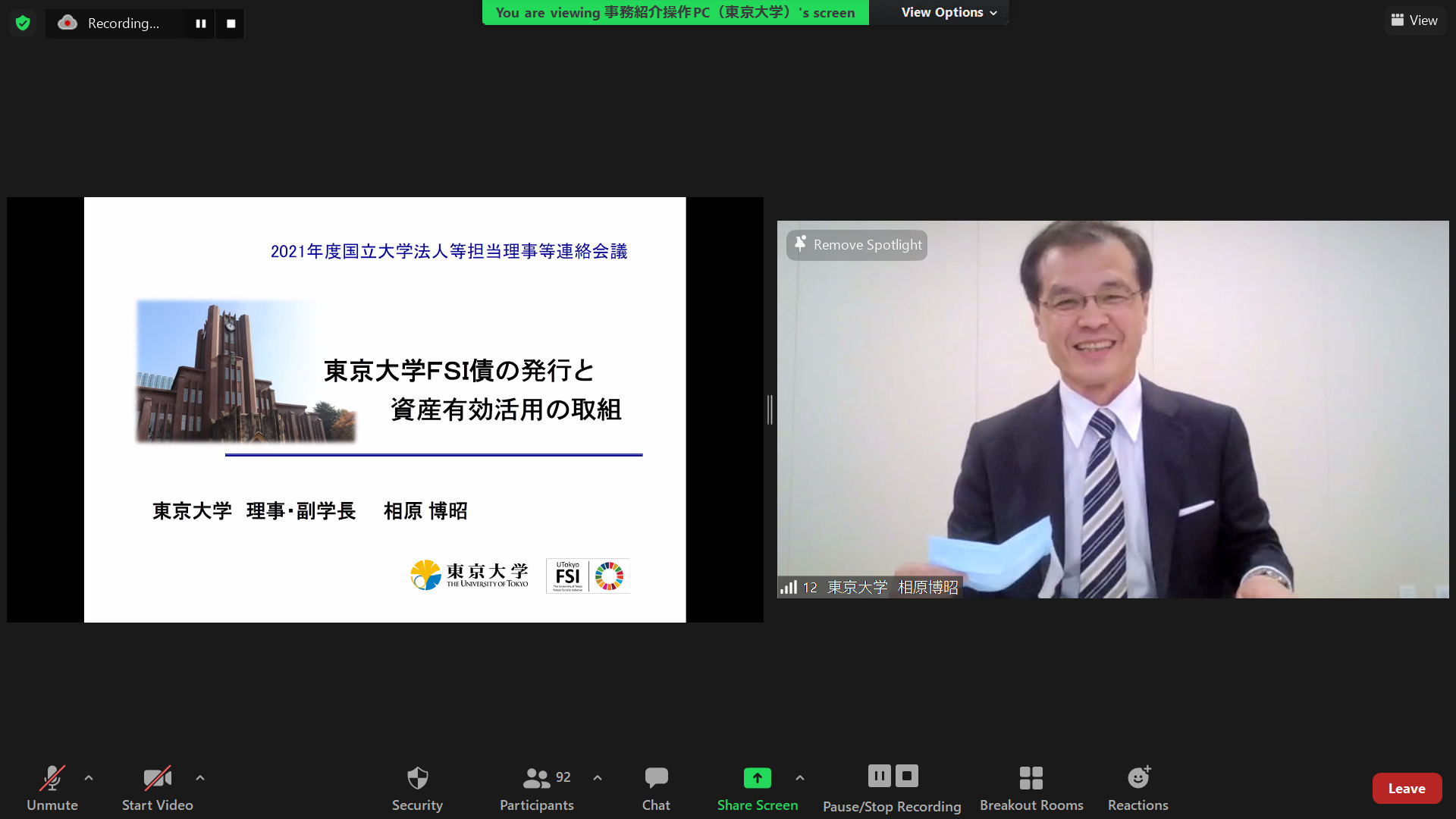Start Video camera toggle
The width and height of the screenshot is (1456, 819).
point(157,789)
